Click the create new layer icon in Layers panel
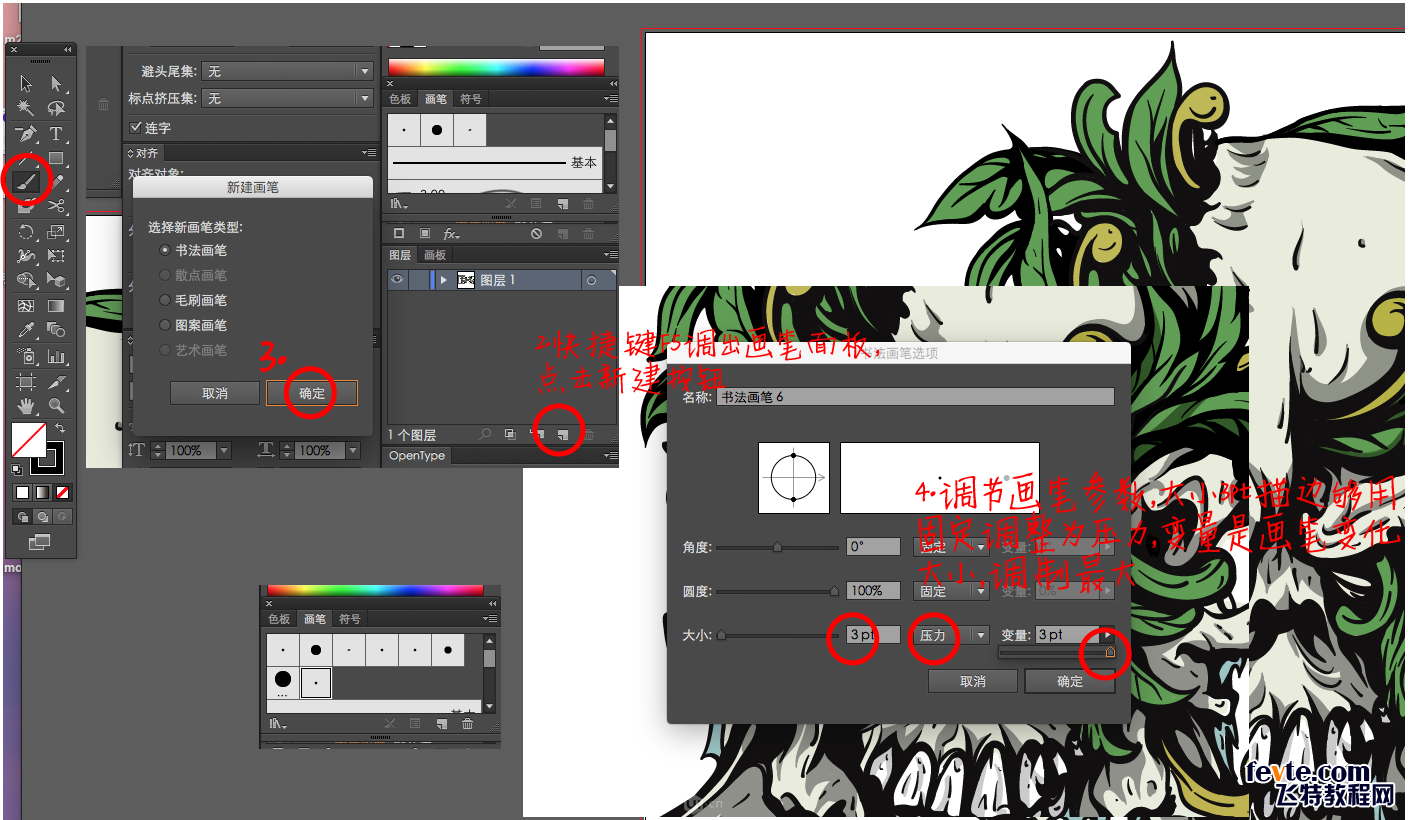Screen dimensions: 1408x820 tap(563, 435)
